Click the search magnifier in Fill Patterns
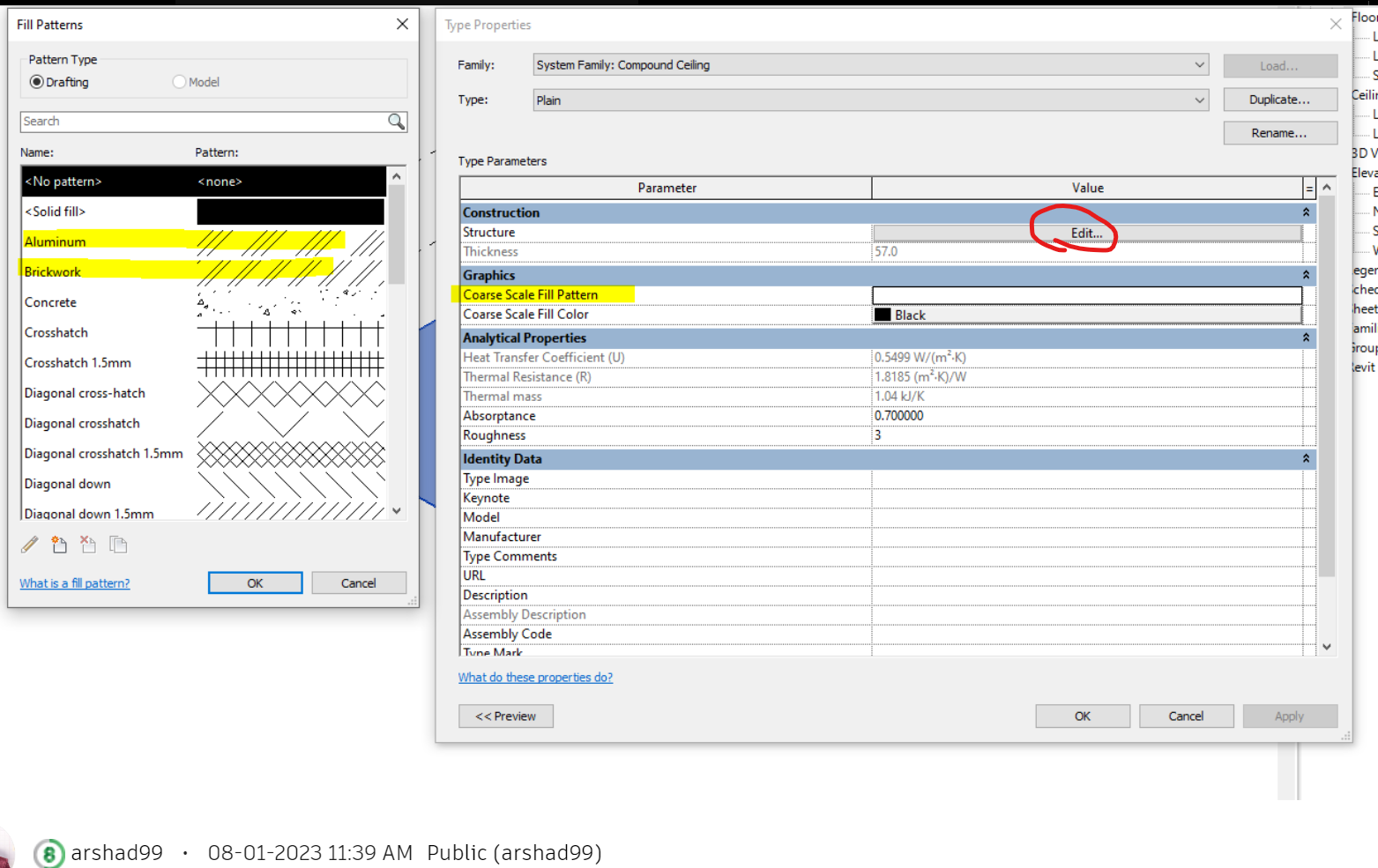The image size is (1378, 868). [397, 121]
